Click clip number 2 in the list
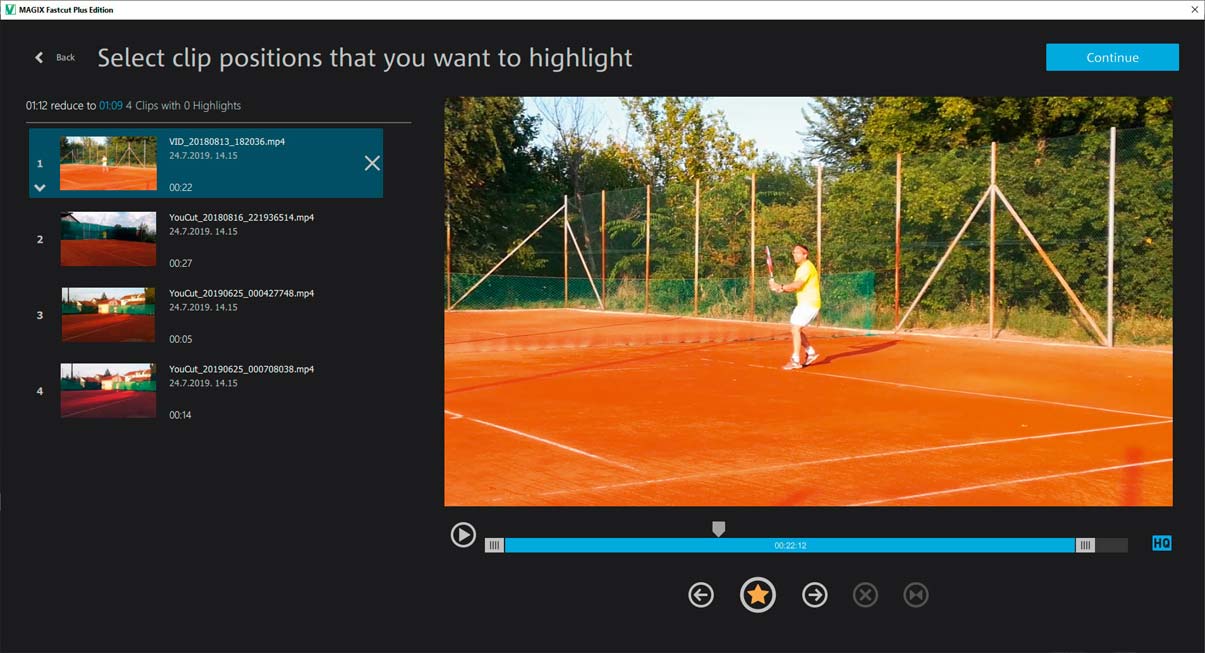Image resolution: width=1205 pixels, height=653 pixels. pos(40,239)
